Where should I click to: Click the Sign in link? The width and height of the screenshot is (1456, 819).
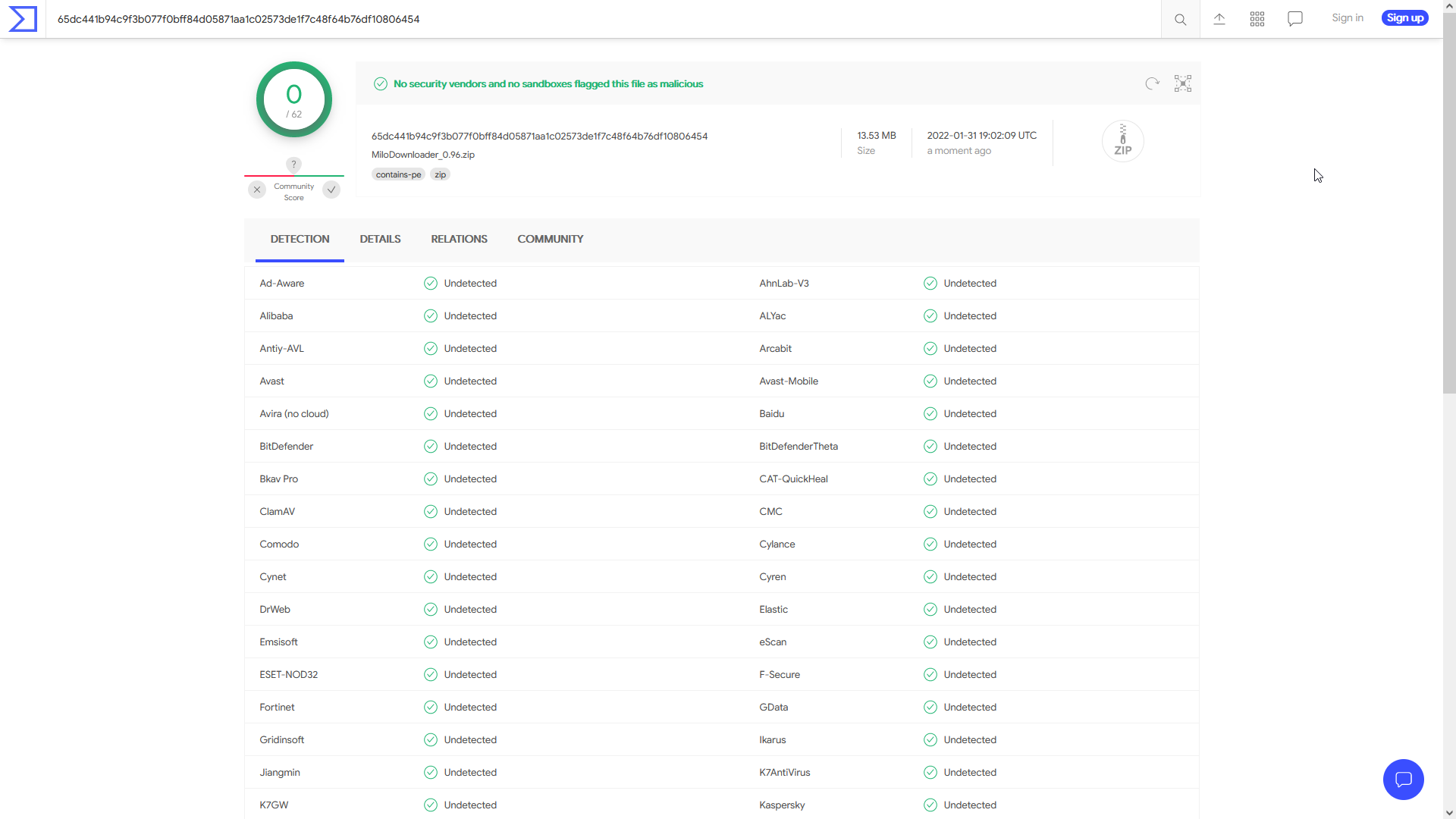(x=1348, y=18)
